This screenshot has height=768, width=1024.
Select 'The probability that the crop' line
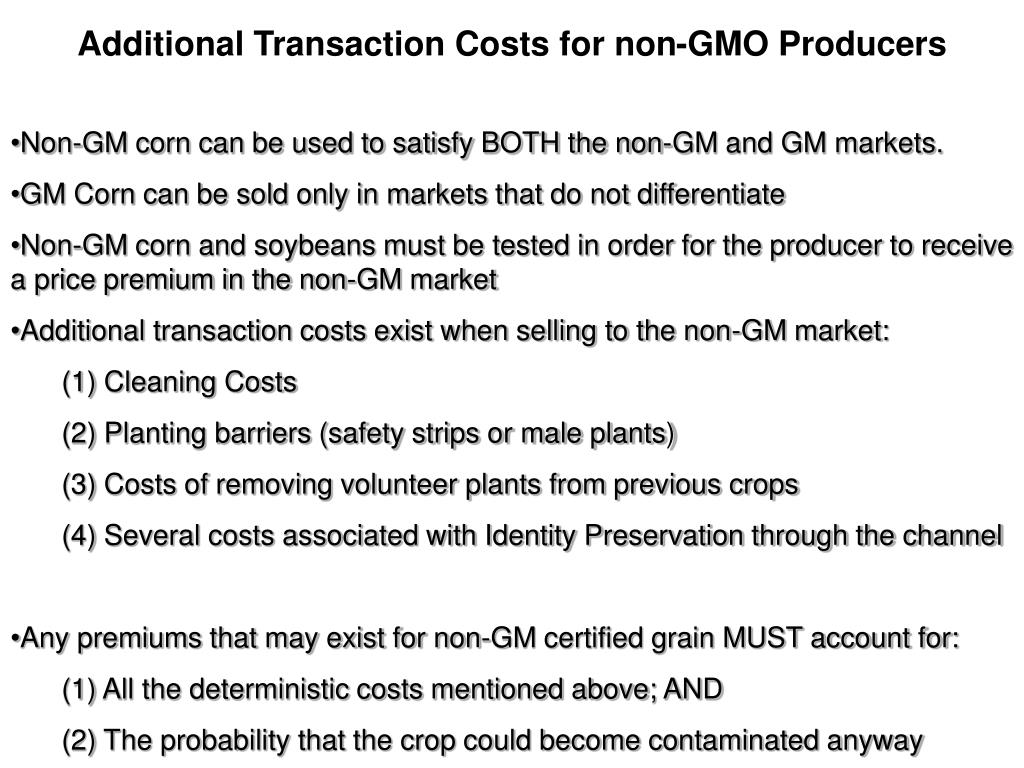pyautogui.click(x=492, y=741)
